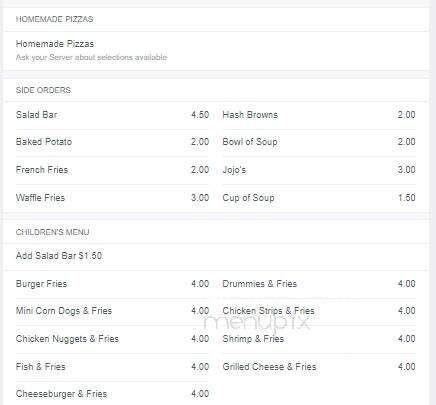
Task: Click the Bowl of Soup entry
Action: point(319,142)
